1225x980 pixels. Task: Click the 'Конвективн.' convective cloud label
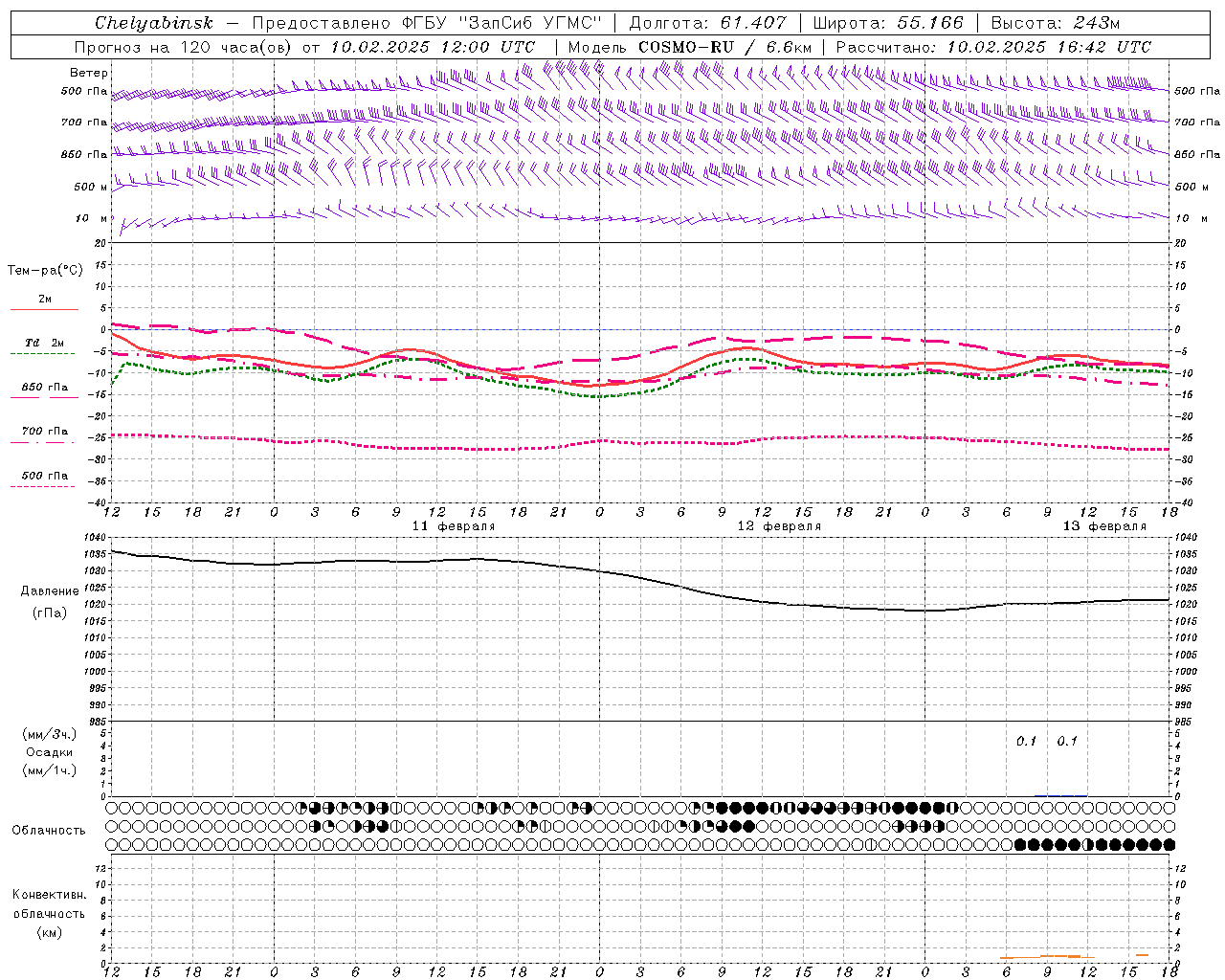coord(50,895)
